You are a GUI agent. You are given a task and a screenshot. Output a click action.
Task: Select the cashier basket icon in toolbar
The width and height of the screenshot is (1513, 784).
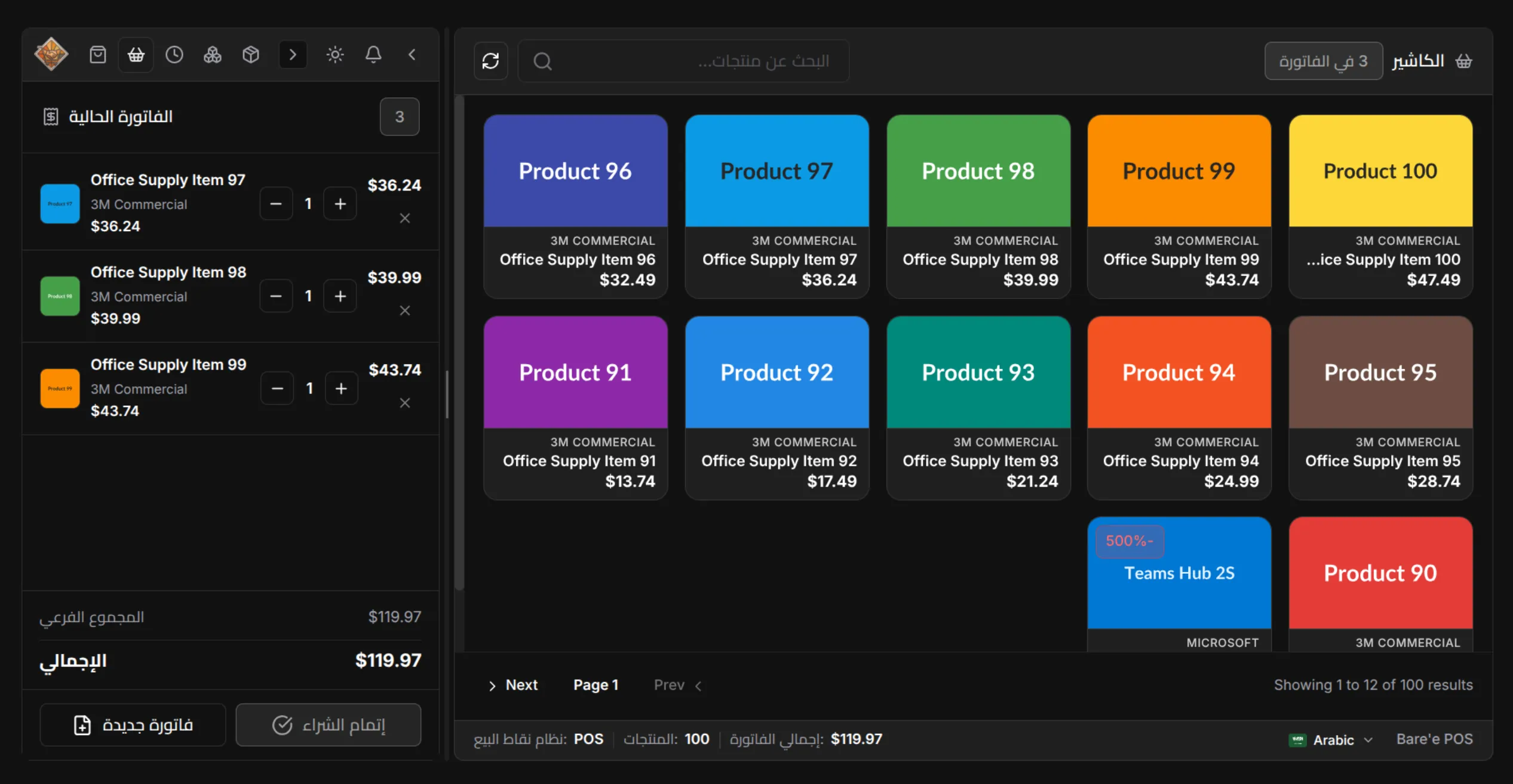[x=136, y=55]
